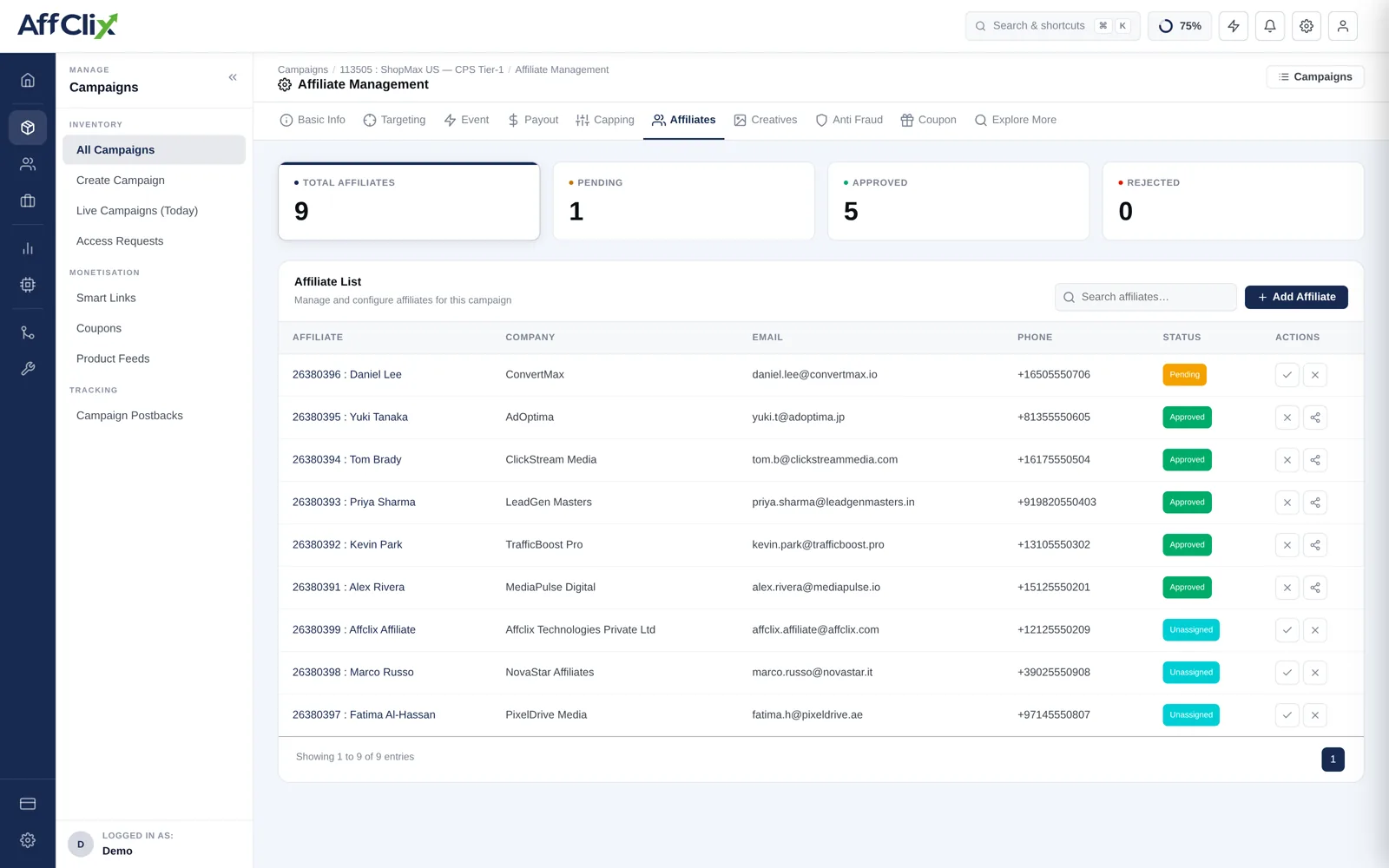Open the billing card icon in the rail
The image size is (1389, 868).
28,804
